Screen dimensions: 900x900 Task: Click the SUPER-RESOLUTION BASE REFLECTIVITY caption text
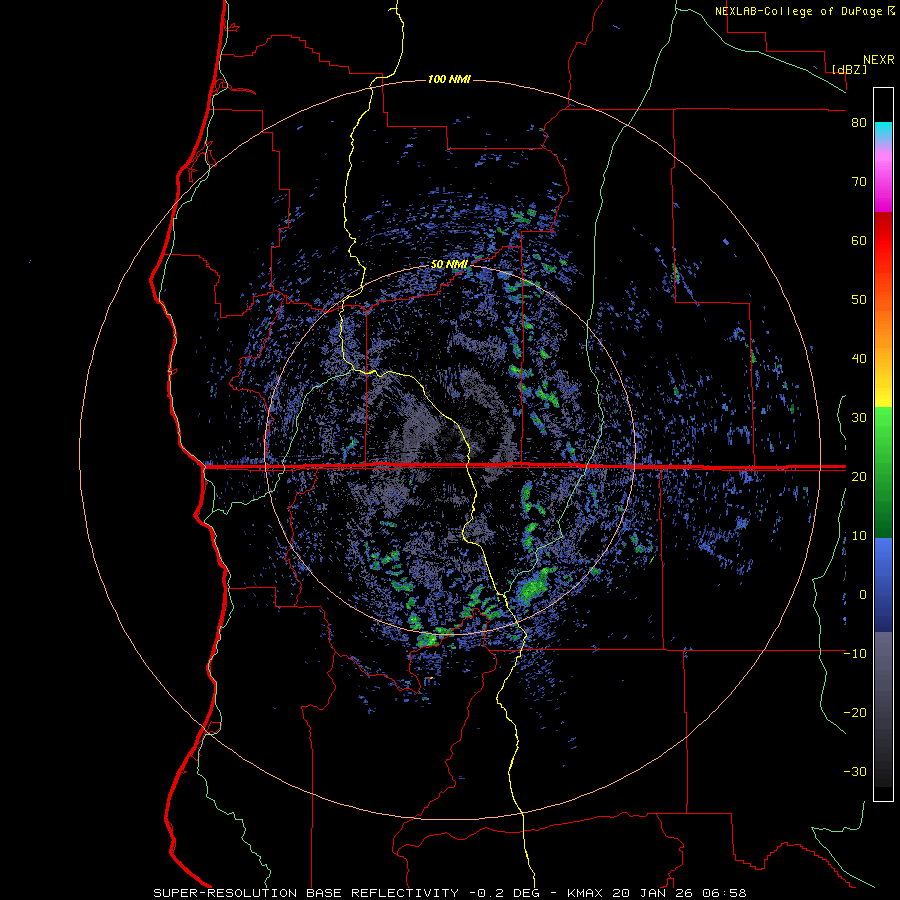click(306, 893)
